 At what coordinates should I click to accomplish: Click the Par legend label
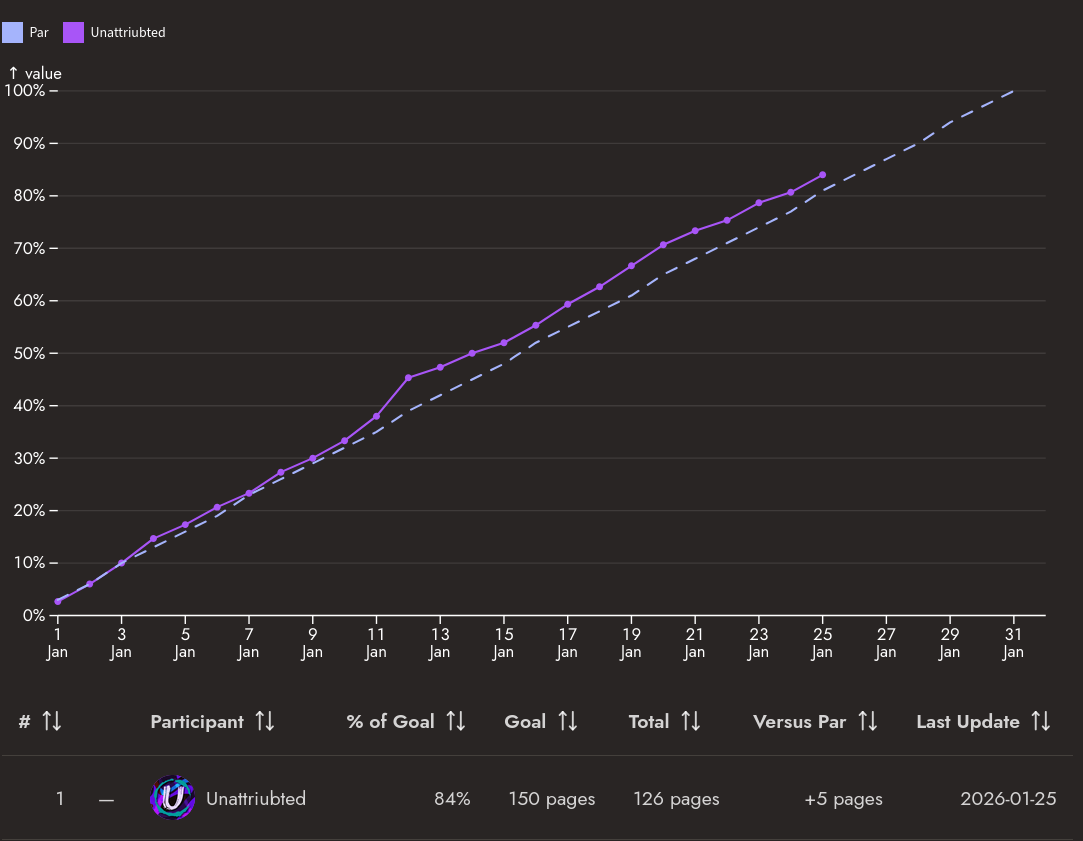tap(39, 32)
